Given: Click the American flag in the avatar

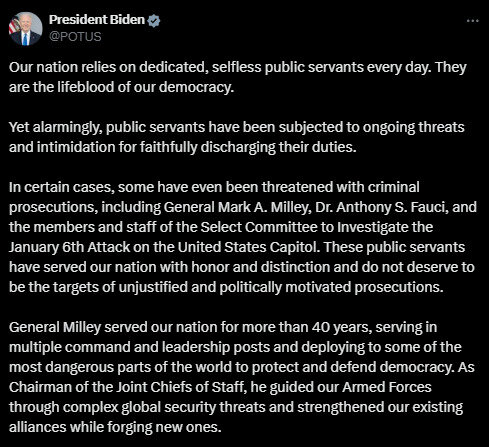Looking at the screenshot, I should pos(14,25).
